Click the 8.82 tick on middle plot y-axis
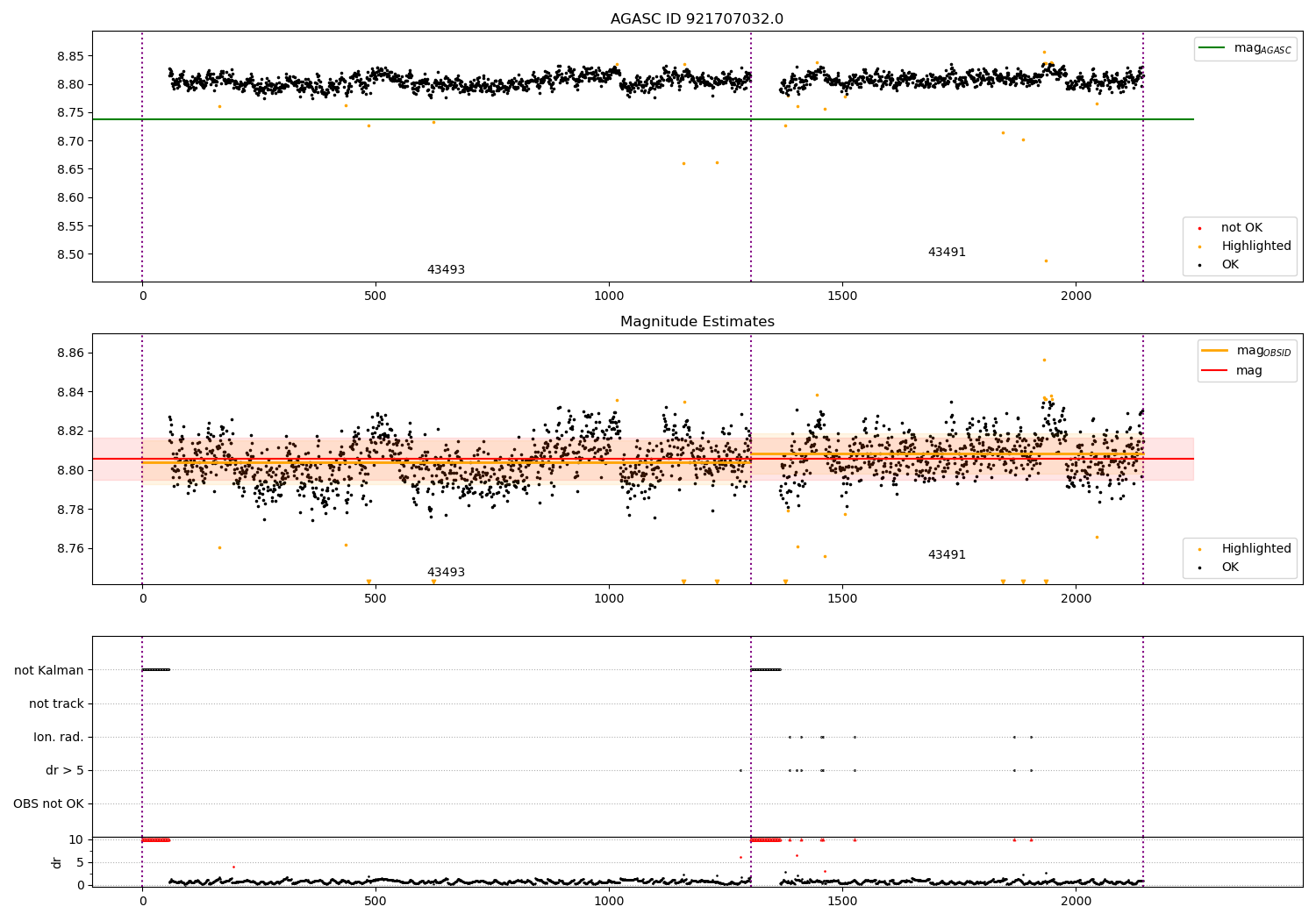 (x=71, y=432)
